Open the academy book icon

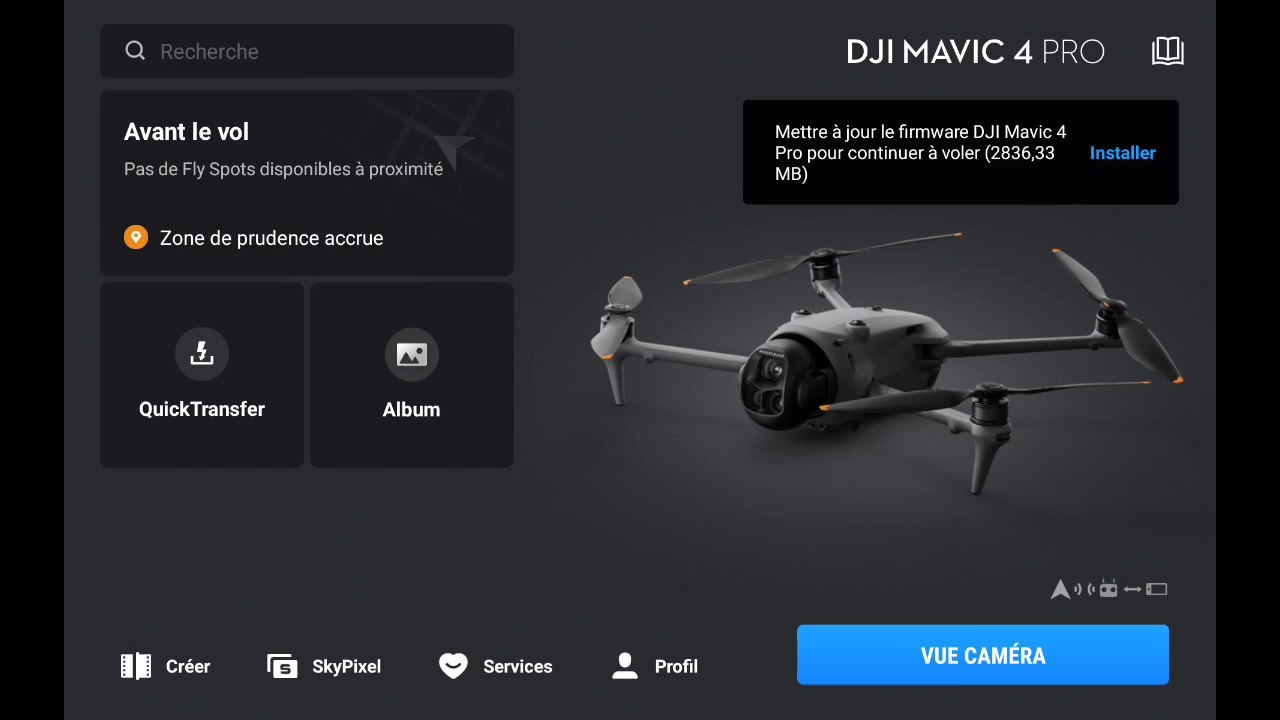(x=1168, y=51)
